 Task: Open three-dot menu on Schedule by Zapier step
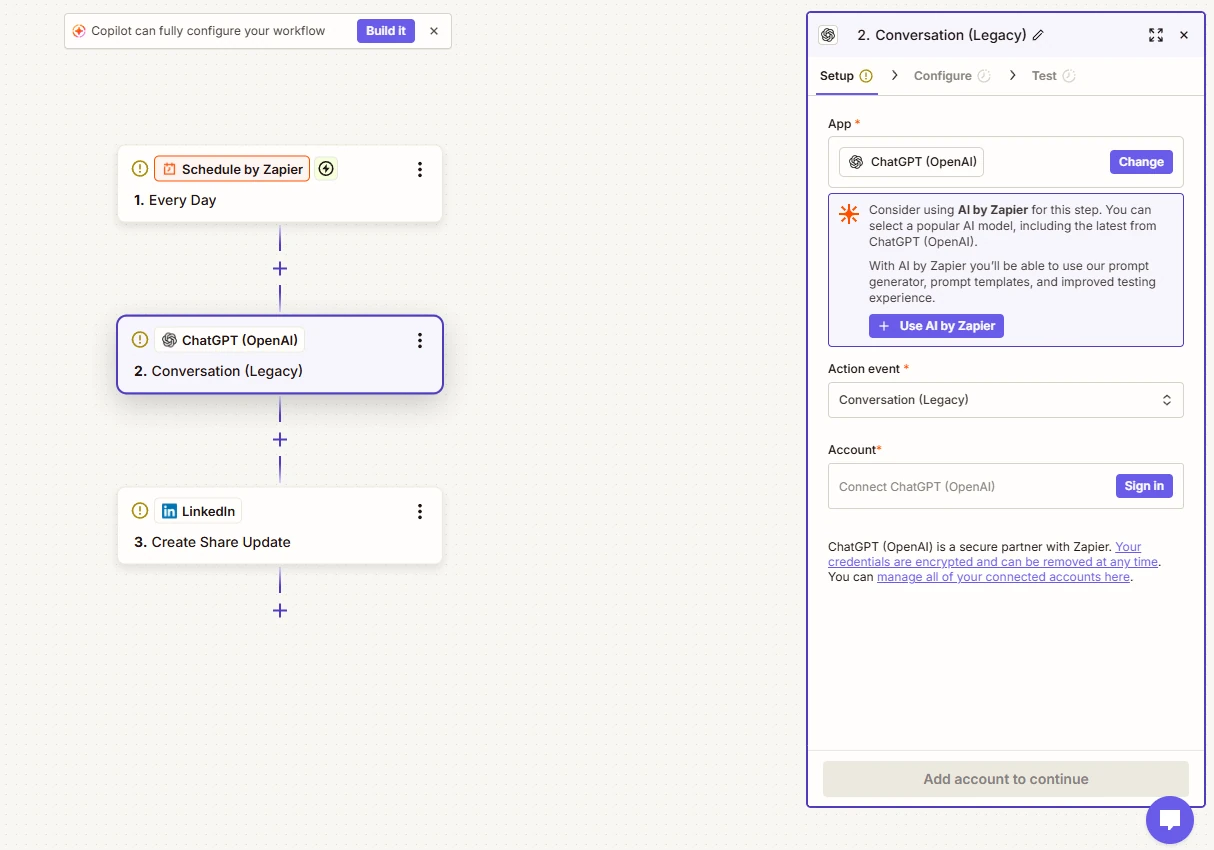click(420, 169)
